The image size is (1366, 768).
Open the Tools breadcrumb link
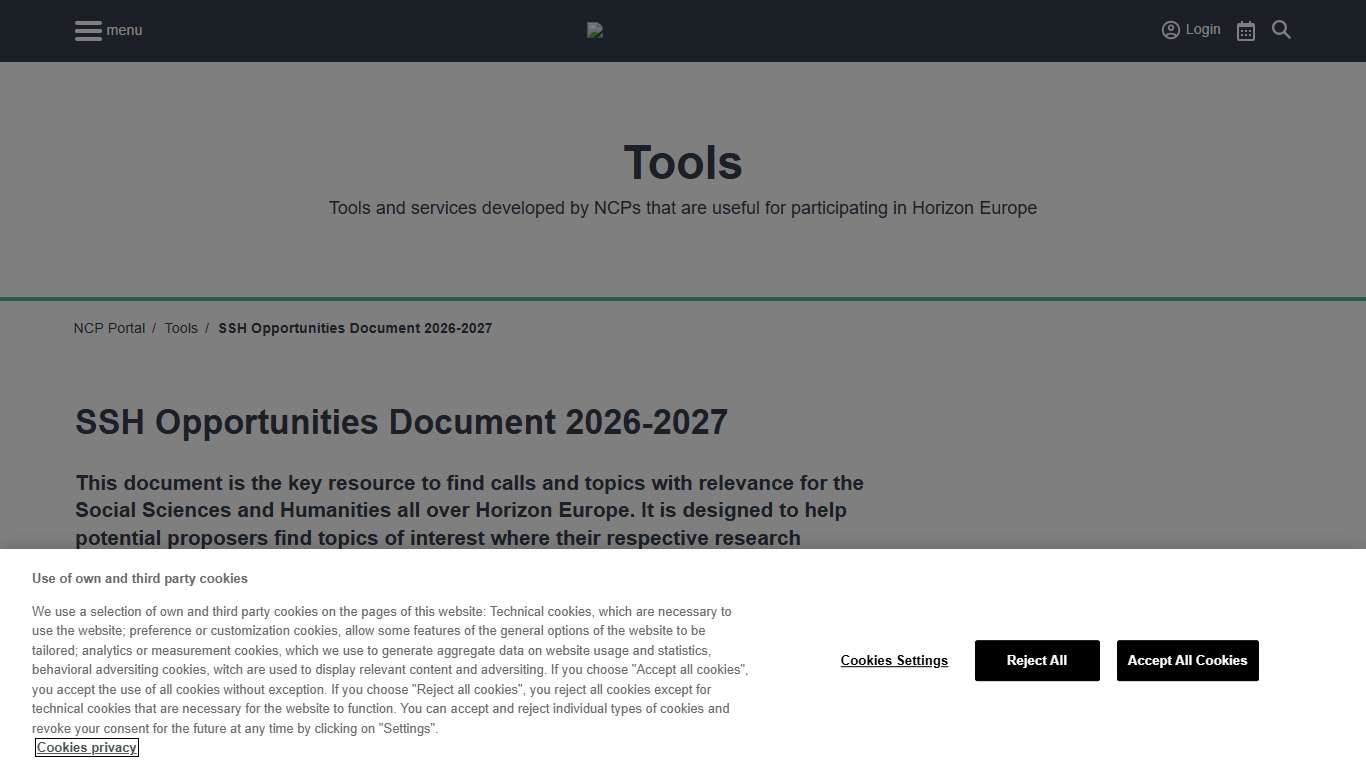pos(181,327)
